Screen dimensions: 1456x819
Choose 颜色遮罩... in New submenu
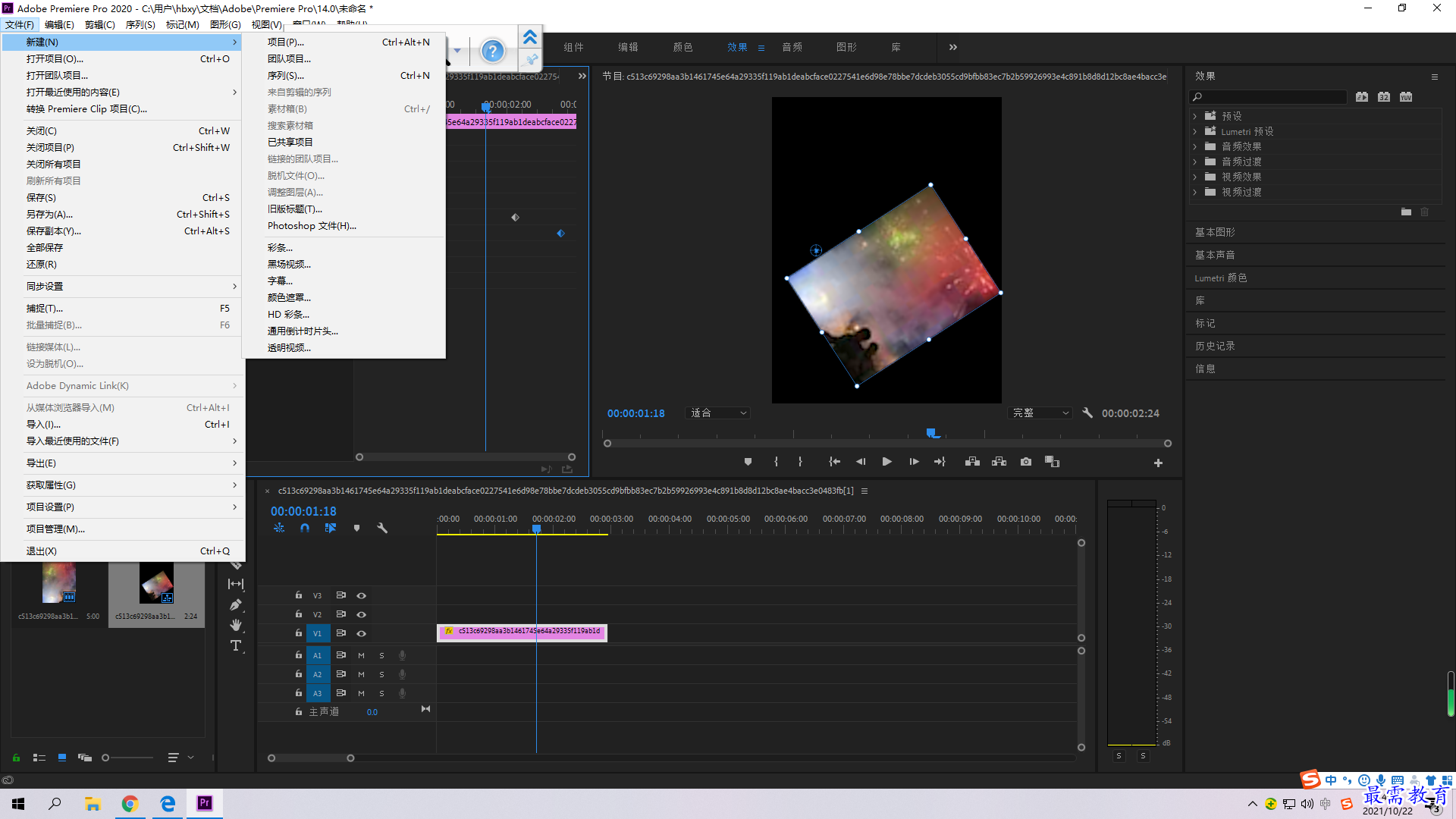click(343, 298)
